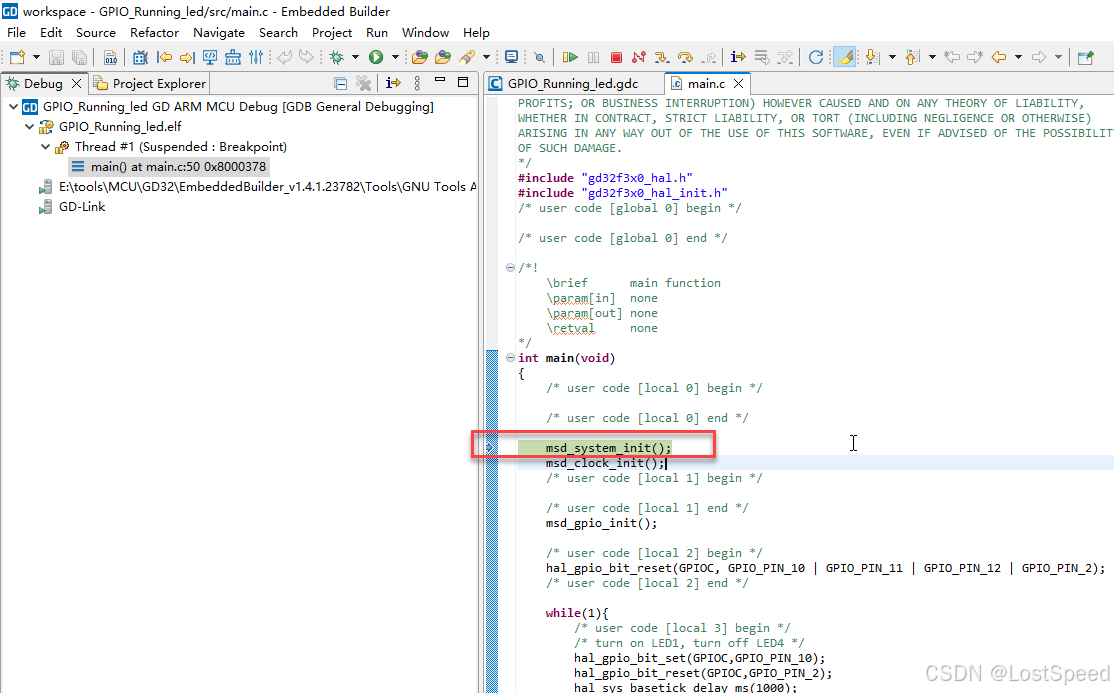Terminate the debug session with red square icon
The image size is (1114, 693).
(616, 57)
